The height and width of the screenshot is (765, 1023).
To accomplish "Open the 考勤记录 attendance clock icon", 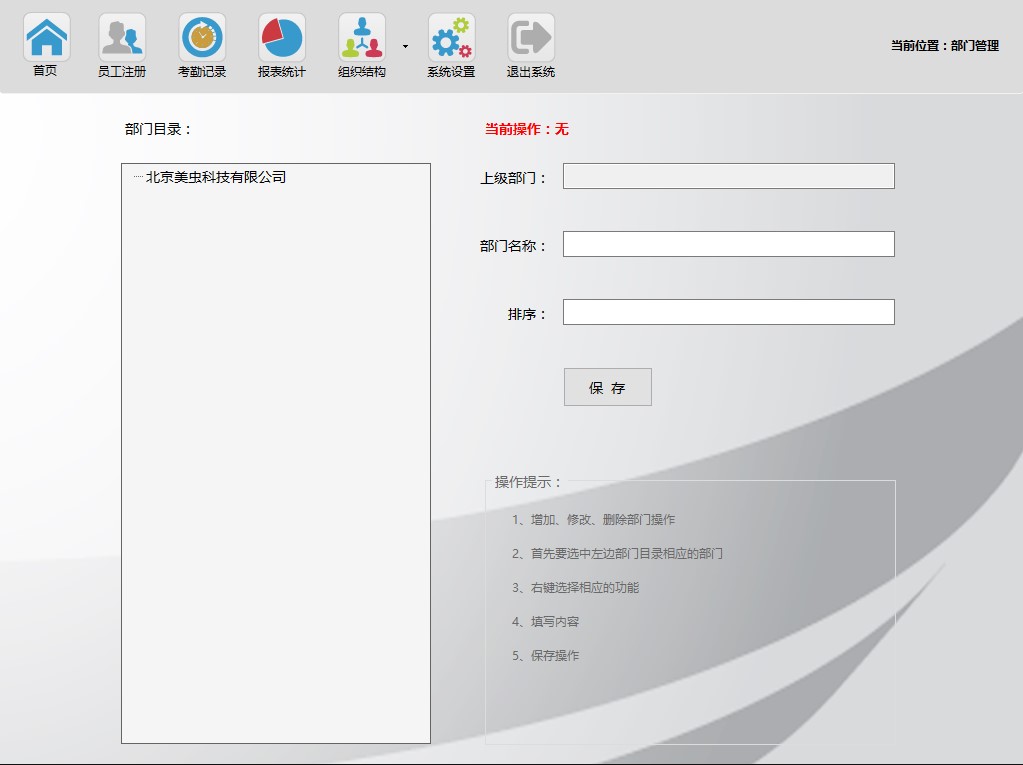I will click(x=202, y=38).
